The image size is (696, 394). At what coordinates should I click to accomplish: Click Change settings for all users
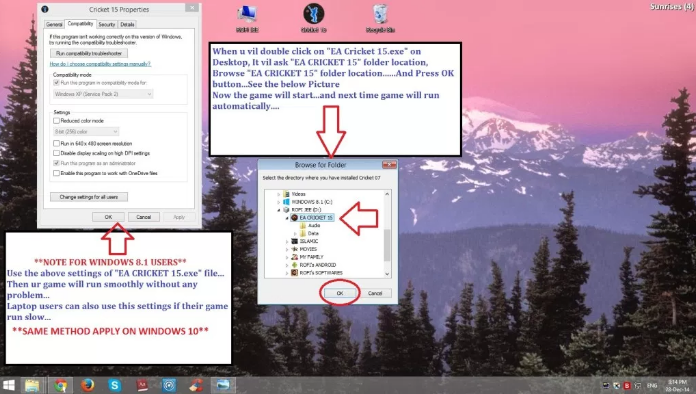coord(89,197)
